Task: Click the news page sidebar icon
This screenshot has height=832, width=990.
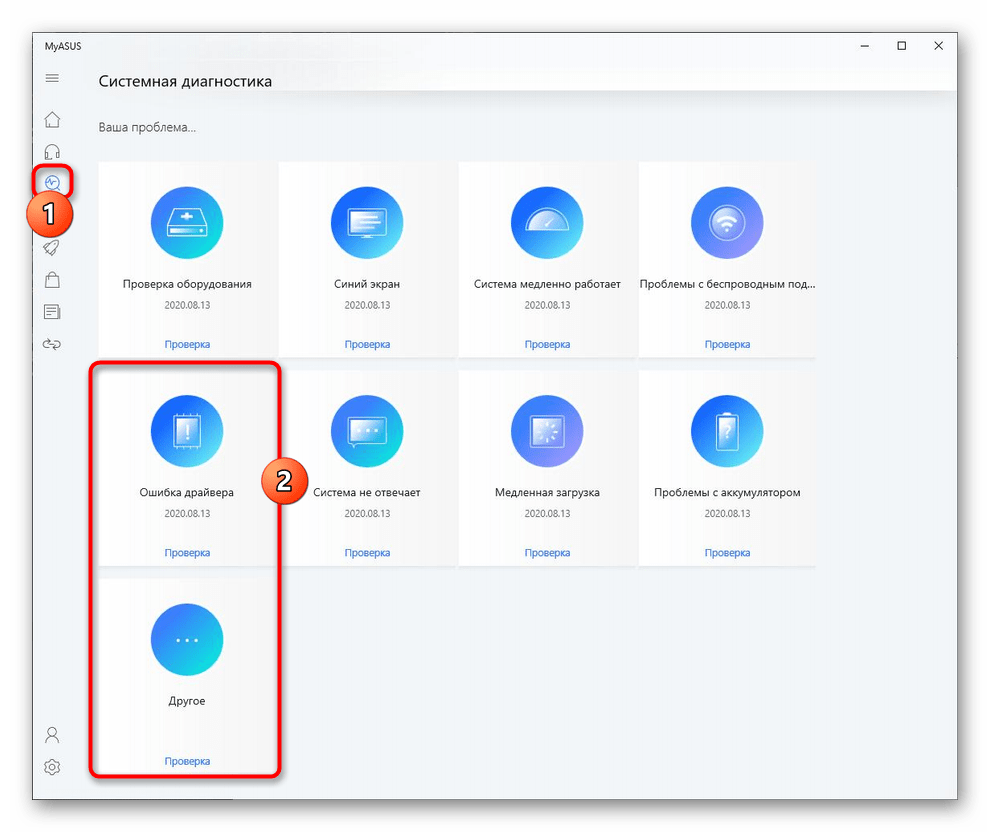Action: pos(52,312)
